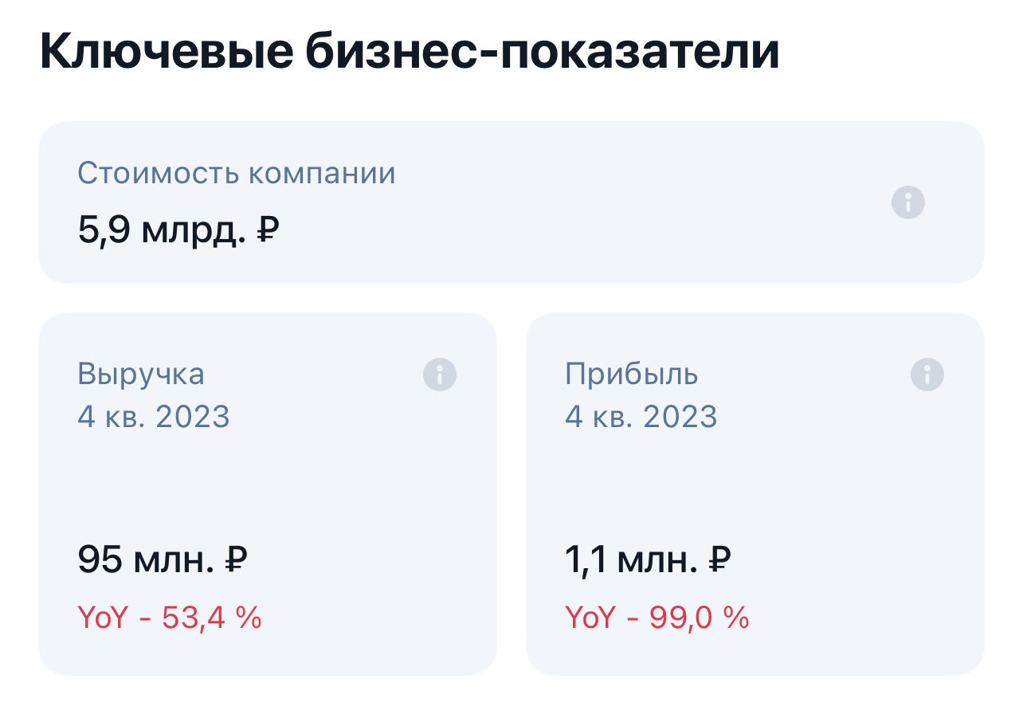Click the Выручка label text
Image resolution: width=1023 pixels, height=722 pixels.
pos(141,374)
